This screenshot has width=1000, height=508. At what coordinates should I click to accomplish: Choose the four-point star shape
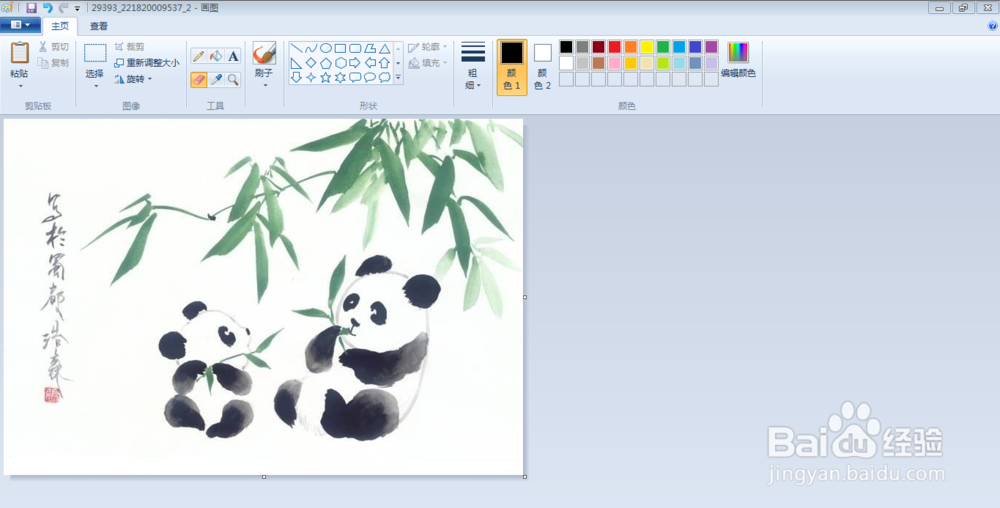click(x=311, y=77)
